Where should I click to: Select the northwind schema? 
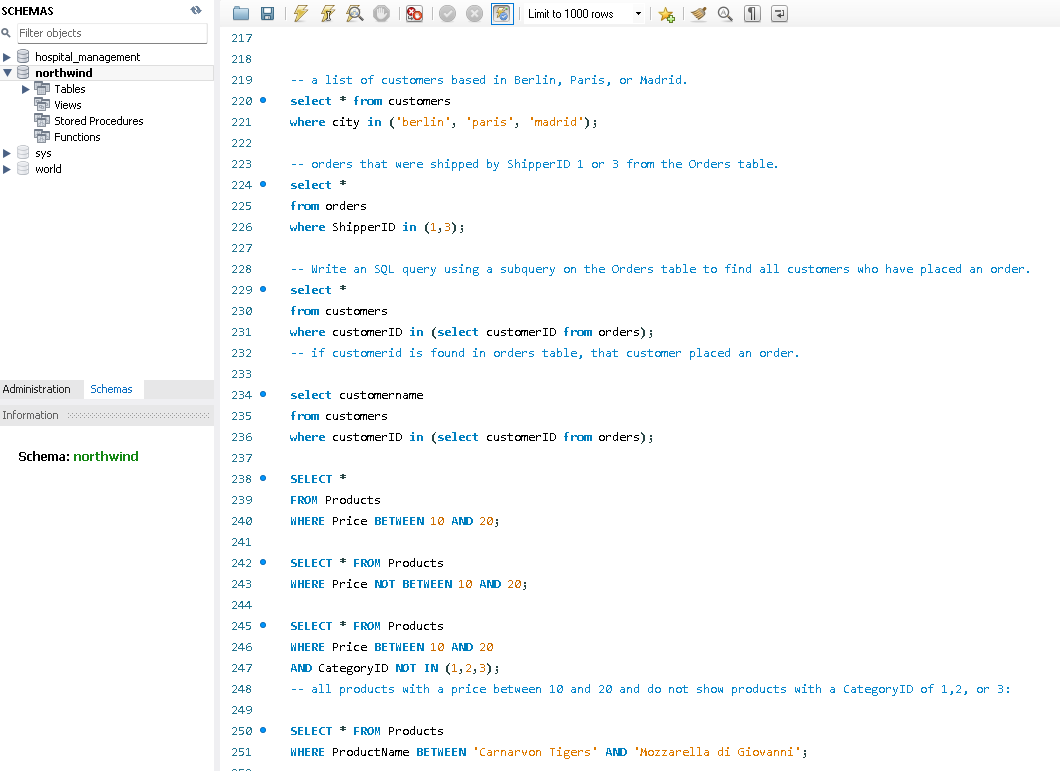pos(64,72)
